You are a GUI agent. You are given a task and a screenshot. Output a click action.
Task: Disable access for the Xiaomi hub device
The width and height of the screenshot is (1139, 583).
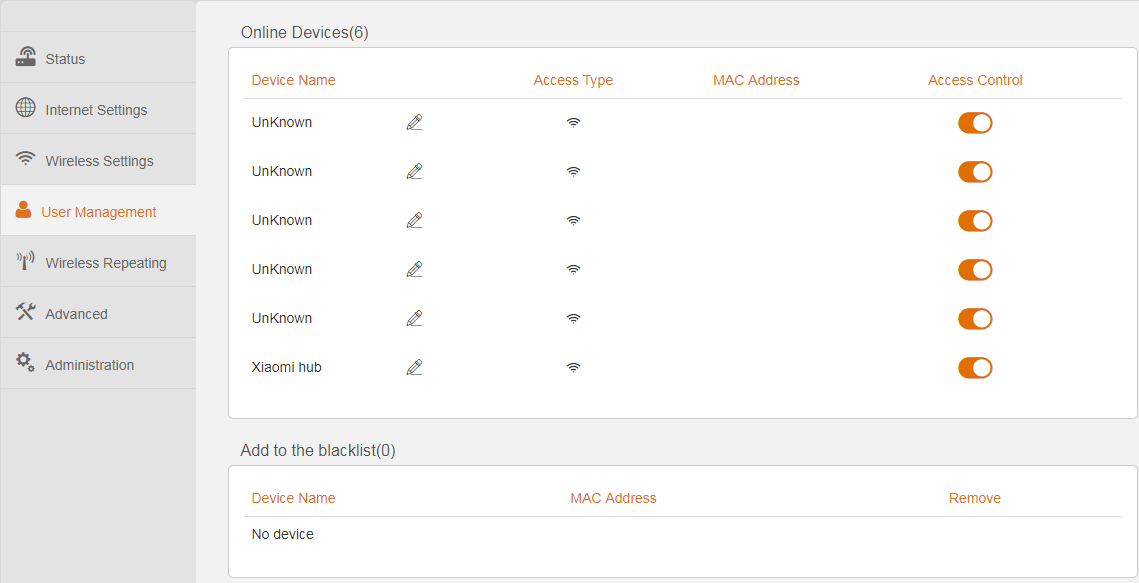click(975, 368)
